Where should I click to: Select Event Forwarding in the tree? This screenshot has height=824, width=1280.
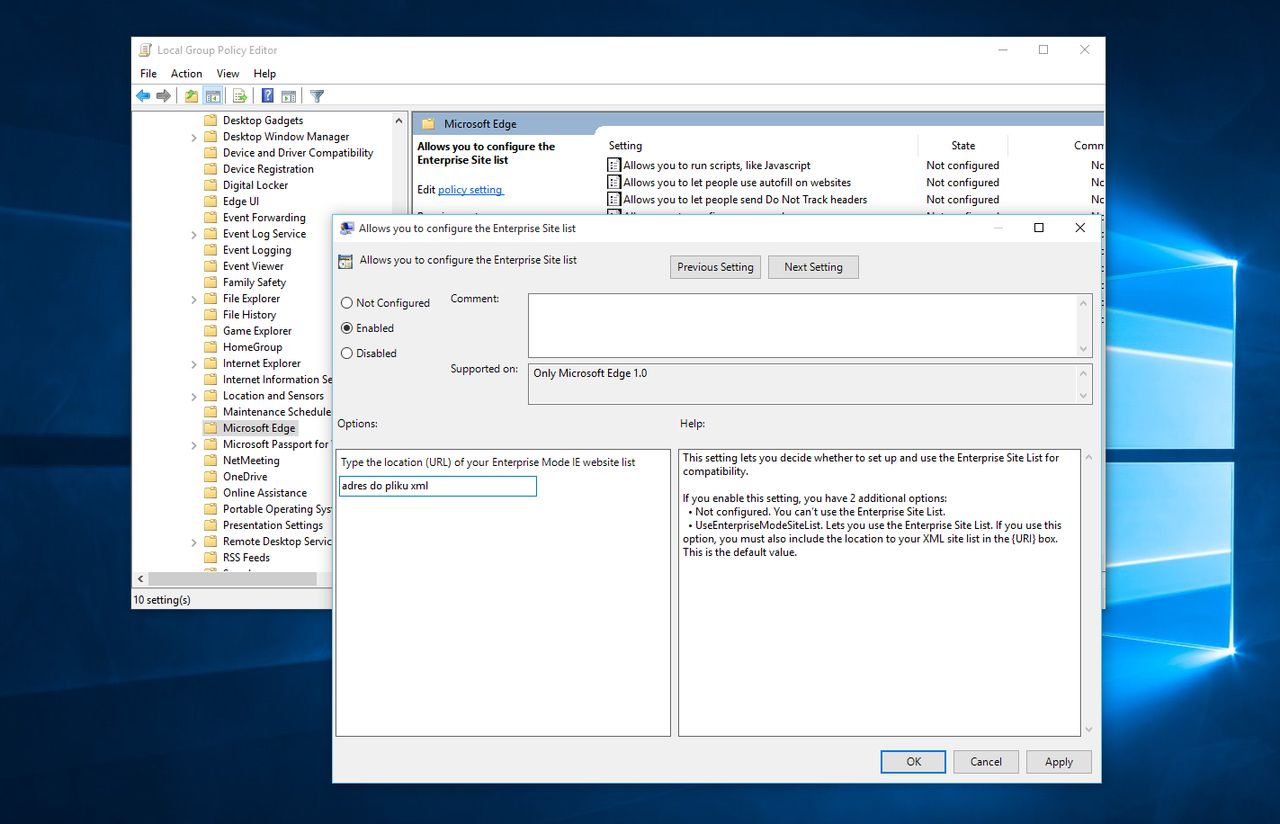pyautogui.click(x=264, y=218)
